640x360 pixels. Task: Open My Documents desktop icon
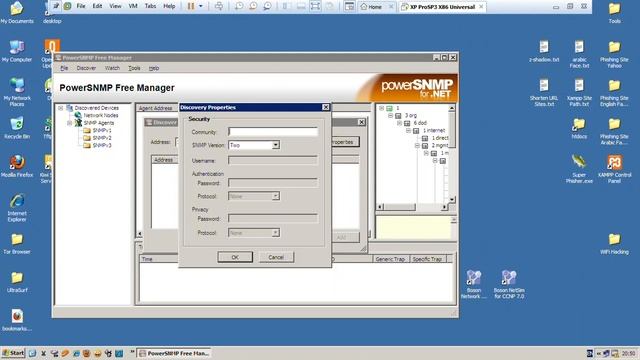click(x=17, y=12)
